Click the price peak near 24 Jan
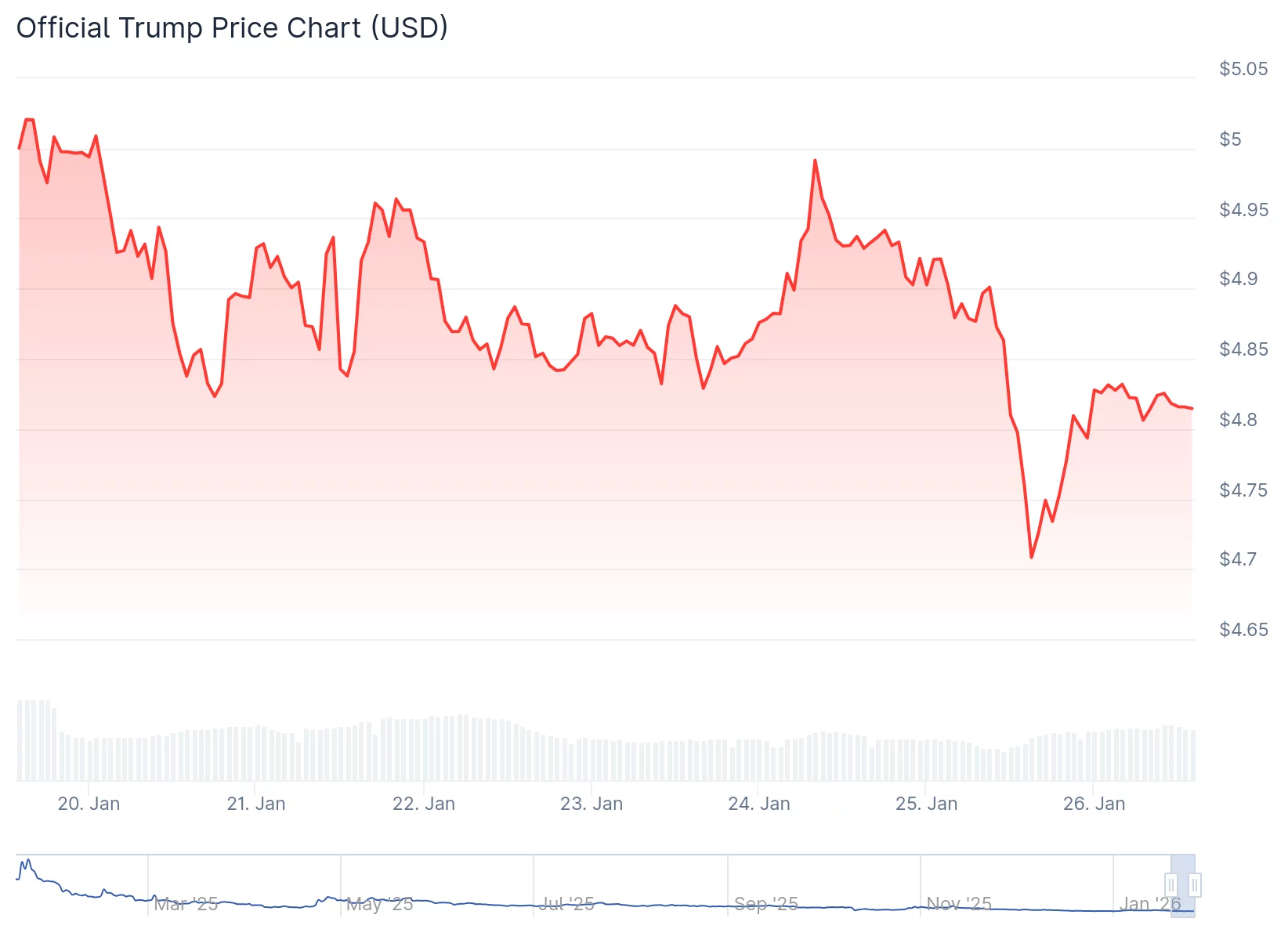Screen dimensions: 1288x940 (x=815, y=159)
